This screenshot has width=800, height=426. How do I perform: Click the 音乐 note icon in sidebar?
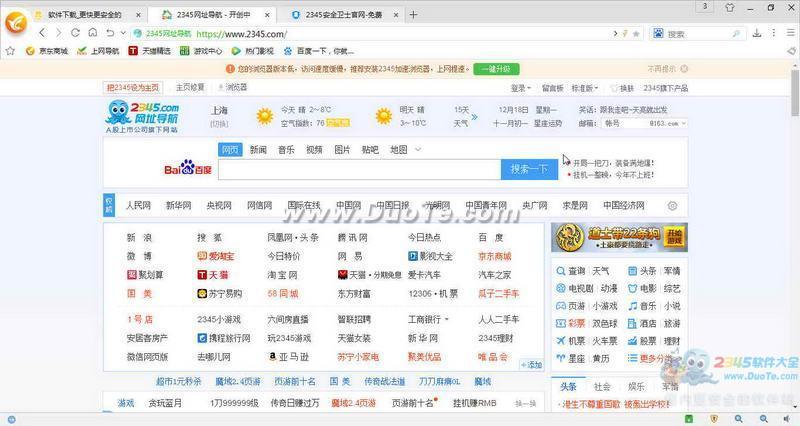pyautogui.click(x=633, y=306)
